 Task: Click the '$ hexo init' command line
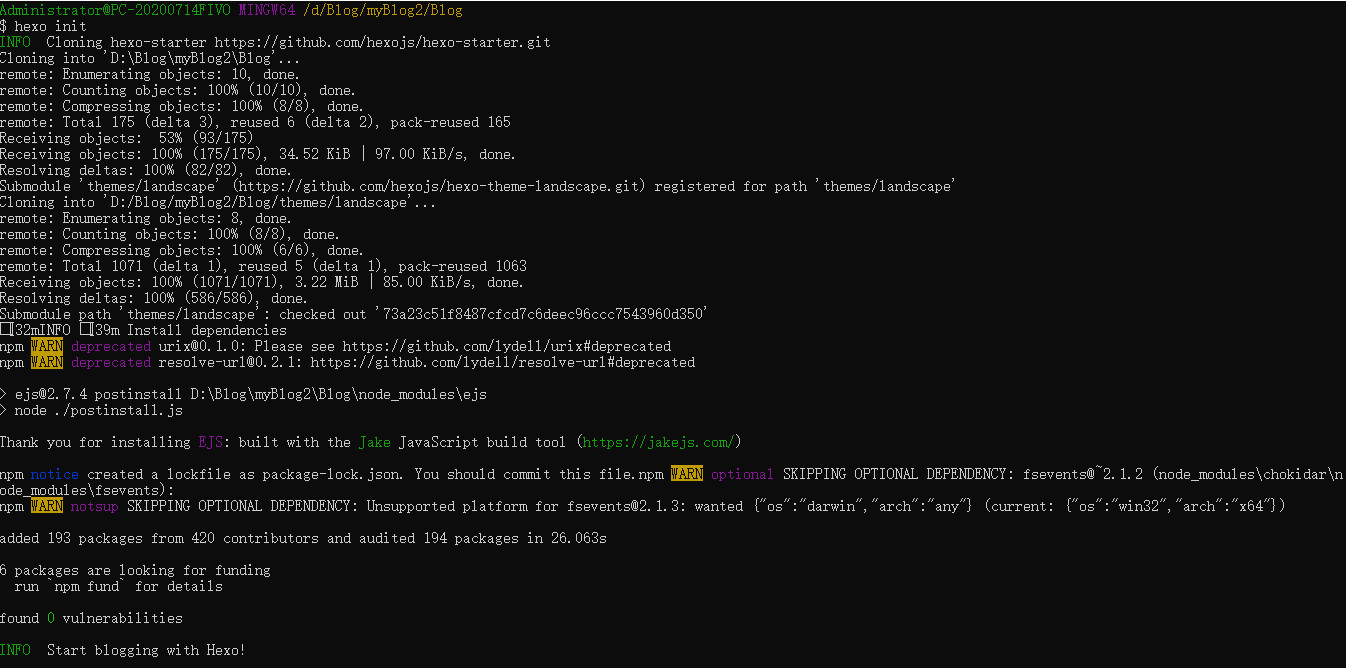click(x=43, y=26)
